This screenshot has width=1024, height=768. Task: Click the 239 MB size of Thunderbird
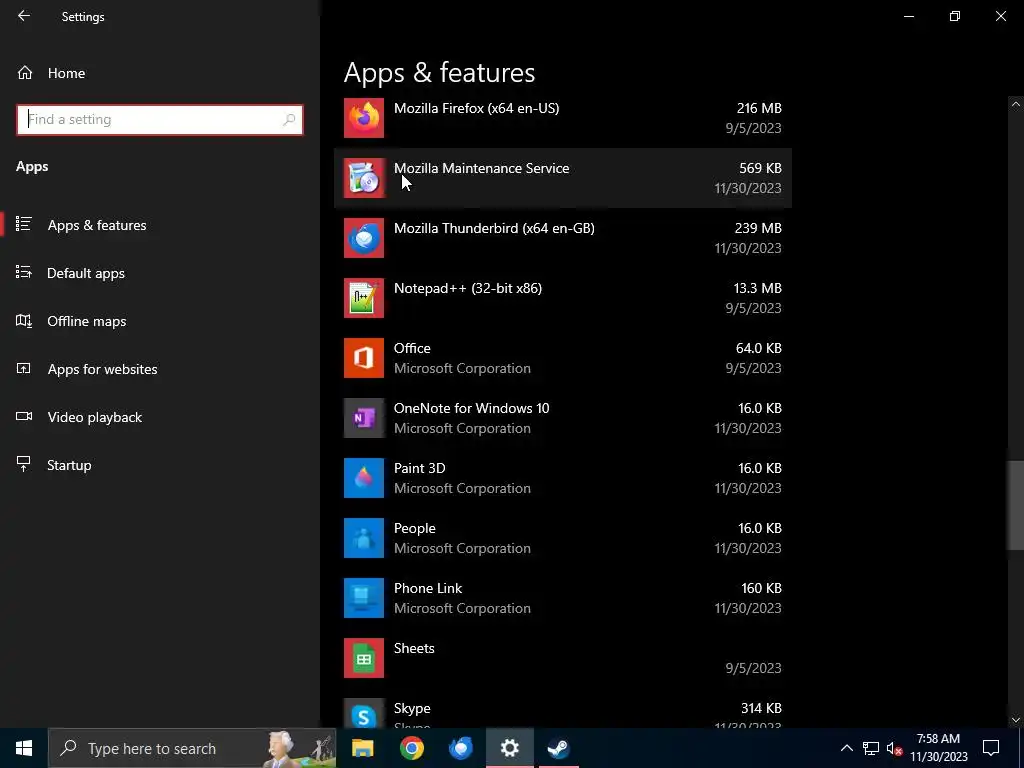[758, 229]
